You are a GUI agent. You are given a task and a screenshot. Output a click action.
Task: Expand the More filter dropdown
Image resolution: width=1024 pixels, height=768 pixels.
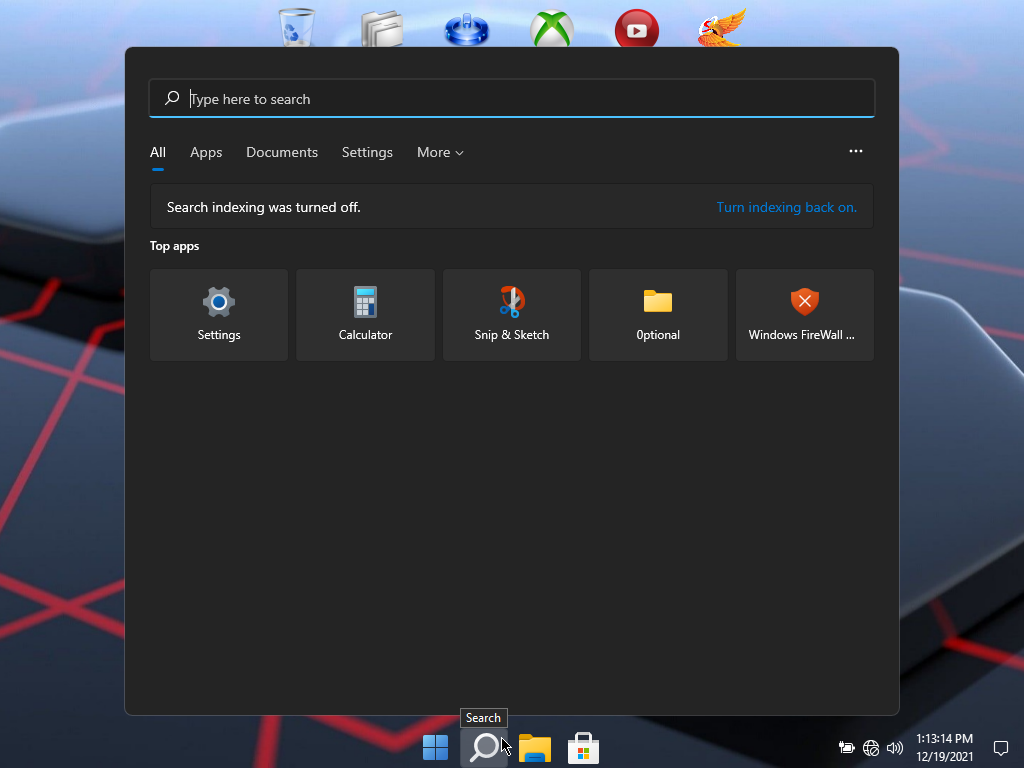pos(440,152)
